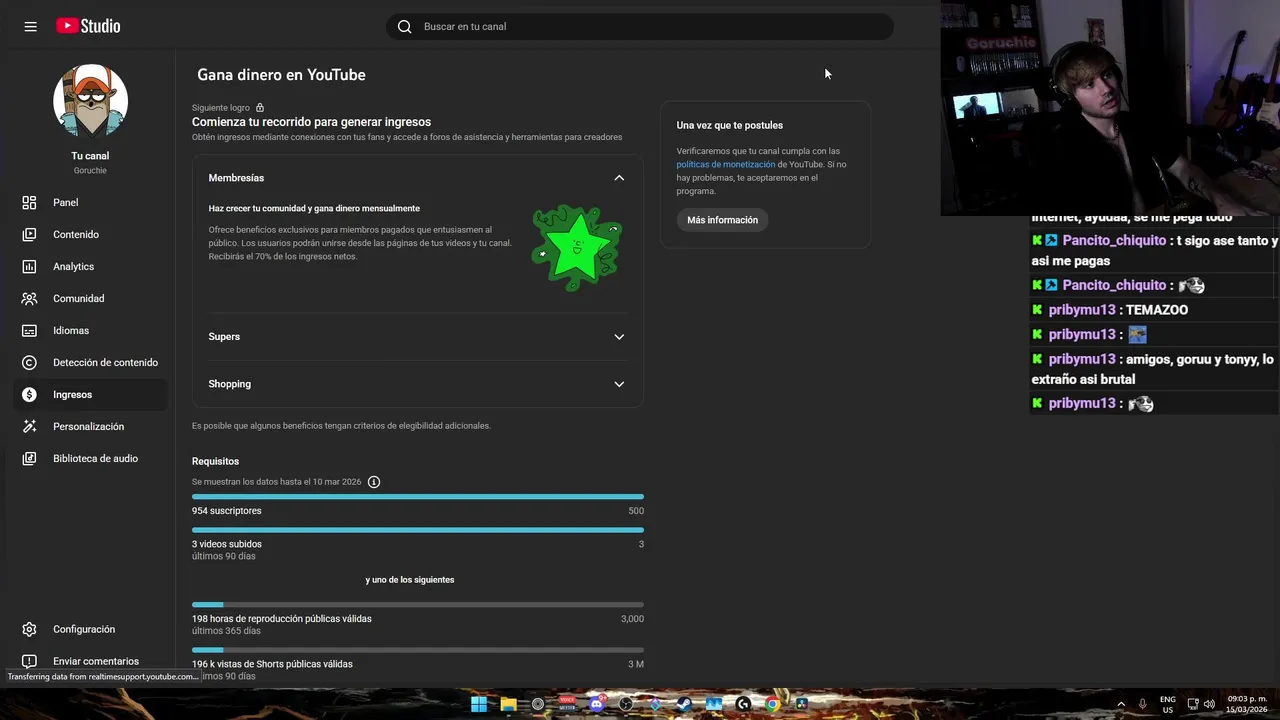Open Steam from the taskbar
Image resolution: width=1280 pixels, height=720 pixels.
685,704
